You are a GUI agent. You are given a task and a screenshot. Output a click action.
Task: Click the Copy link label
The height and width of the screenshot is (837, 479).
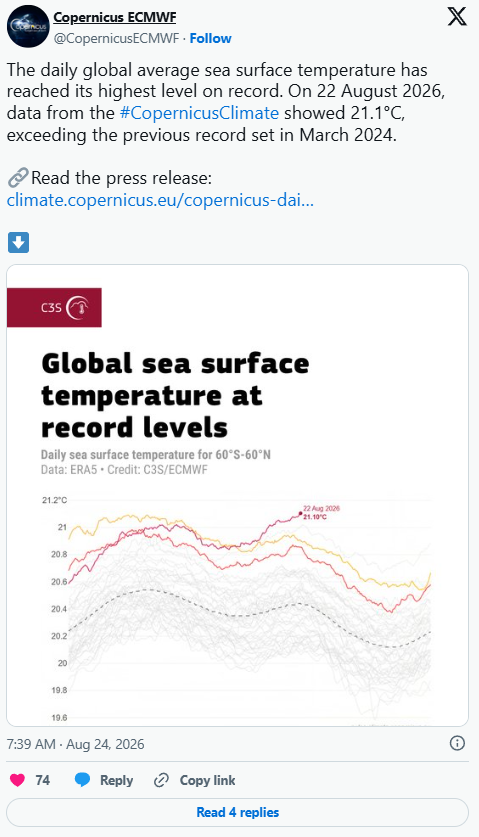207,780
